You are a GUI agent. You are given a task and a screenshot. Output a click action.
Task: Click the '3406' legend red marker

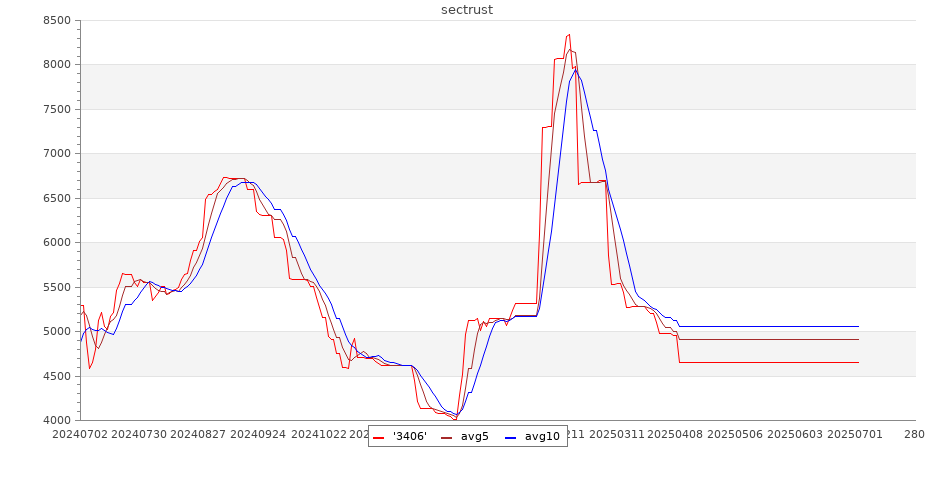point(379,437)
